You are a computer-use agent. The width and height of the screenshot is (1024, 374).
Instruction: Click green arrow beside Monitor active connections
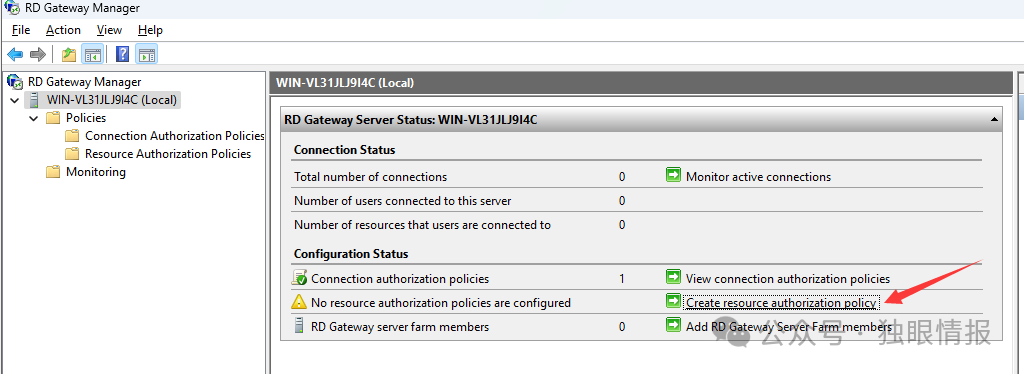point(673,176)
